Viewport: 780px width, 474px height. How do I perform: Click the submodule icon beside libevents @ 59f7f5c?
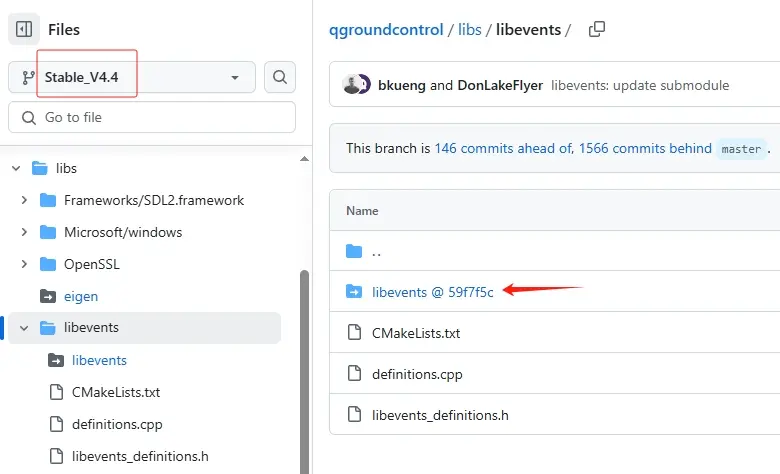point(354,291)
